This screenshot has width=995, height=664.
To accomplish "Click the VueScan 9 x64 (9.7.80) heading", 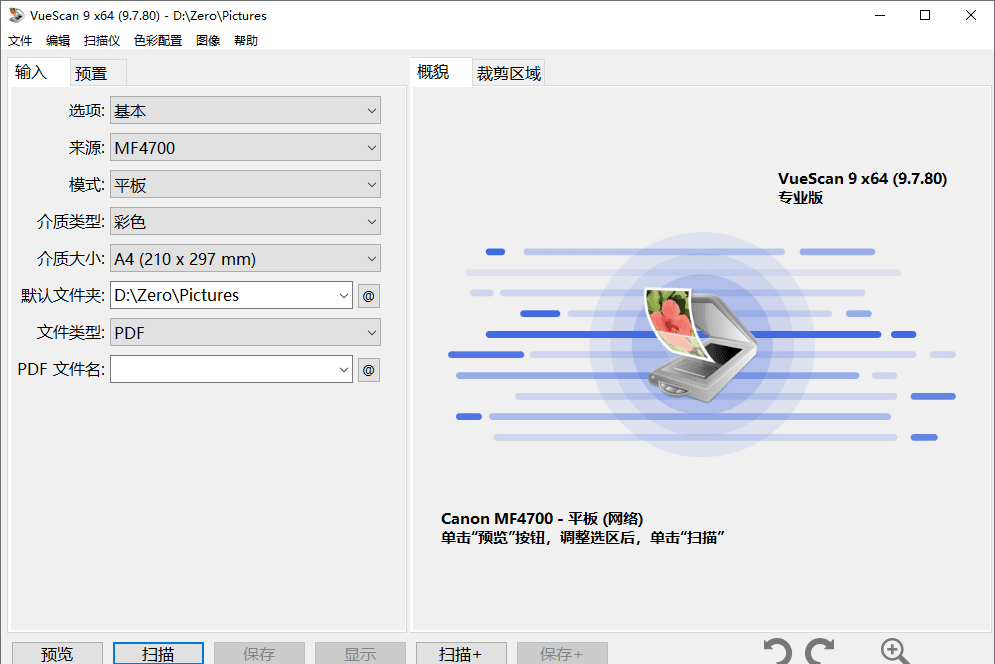I will (x=862, y=179).
